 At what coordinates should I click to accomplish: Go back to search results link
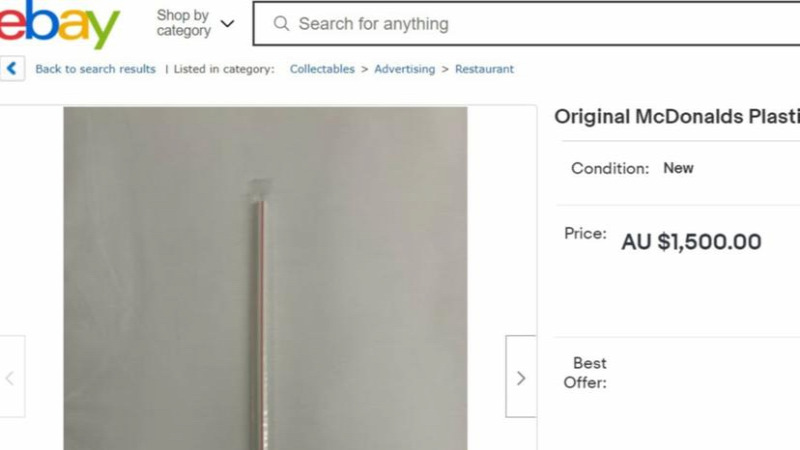pyautogui.click(x=95, y=69)
